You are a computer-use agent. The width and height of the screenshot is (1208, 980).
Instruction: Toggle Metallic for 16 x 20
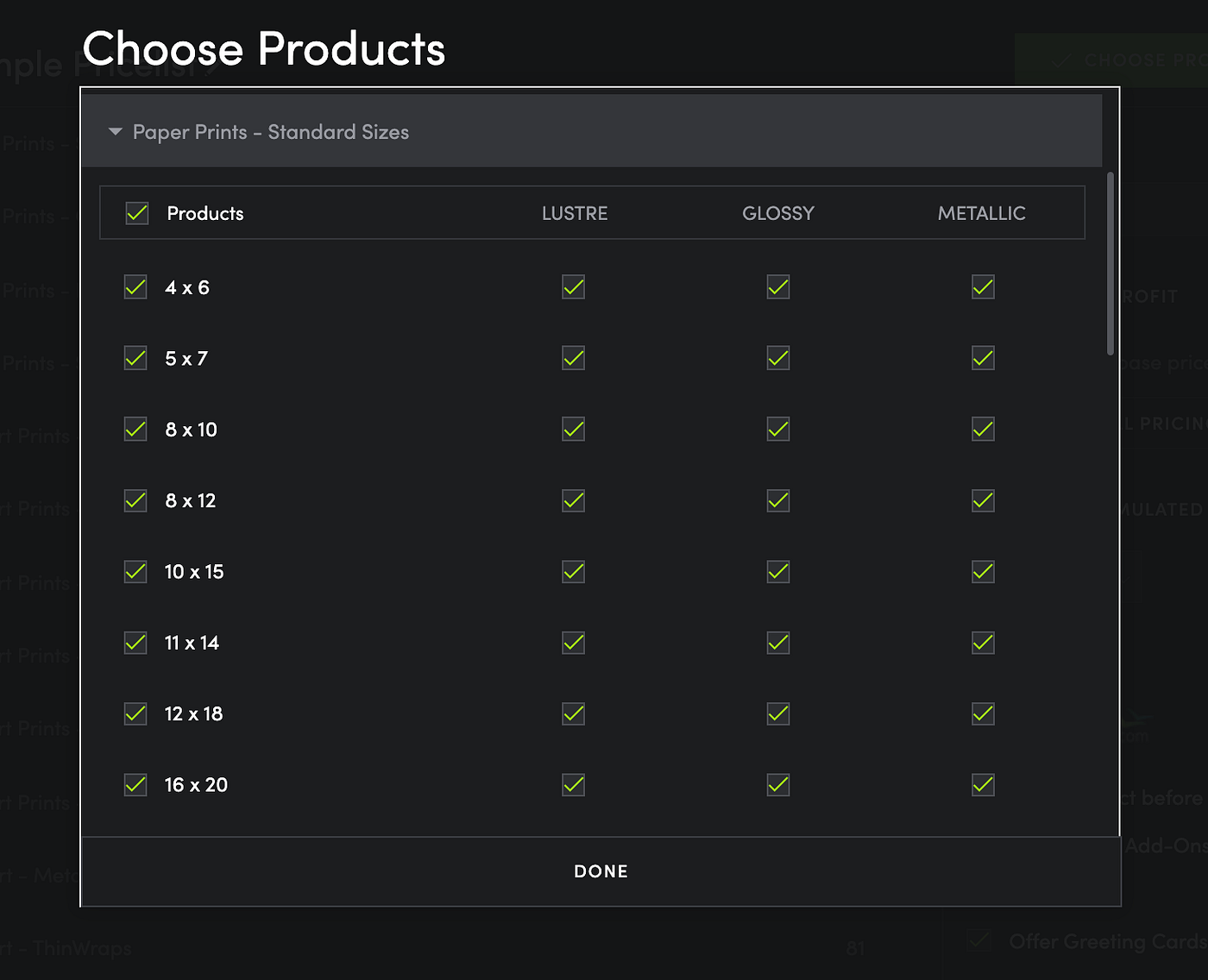point(983,785)
